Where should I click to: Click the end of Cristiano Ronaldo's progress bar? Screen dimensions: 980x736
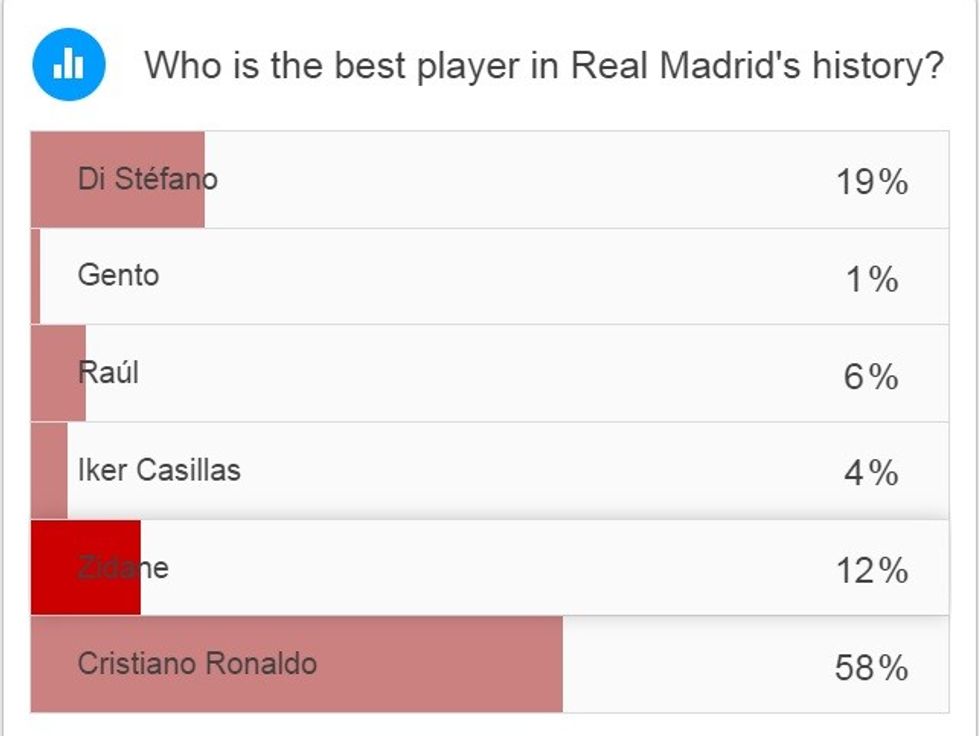tap(556, 664)
